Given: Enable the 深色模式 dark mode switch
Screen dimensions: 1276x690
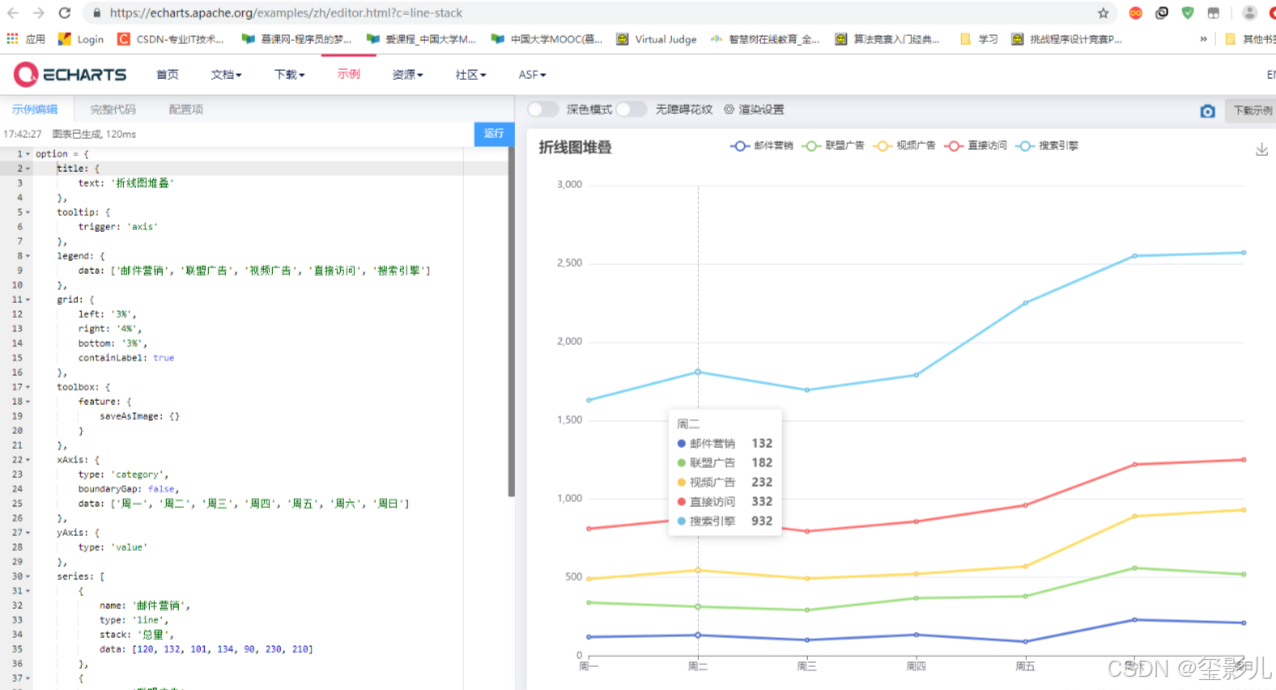Looking at the screenshot, I should click(541, 110).
